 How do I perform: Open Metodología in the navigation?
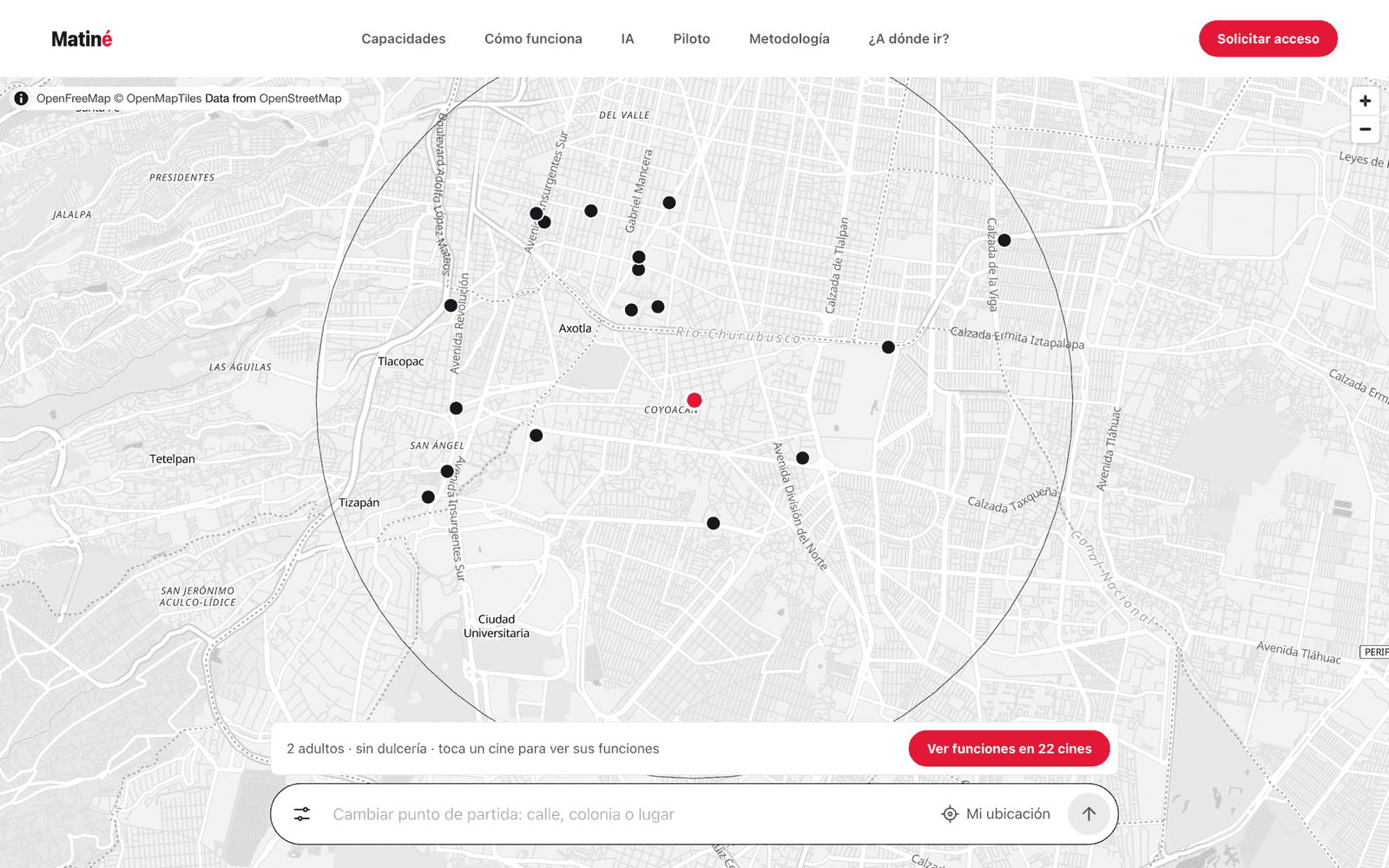point(789,39)
